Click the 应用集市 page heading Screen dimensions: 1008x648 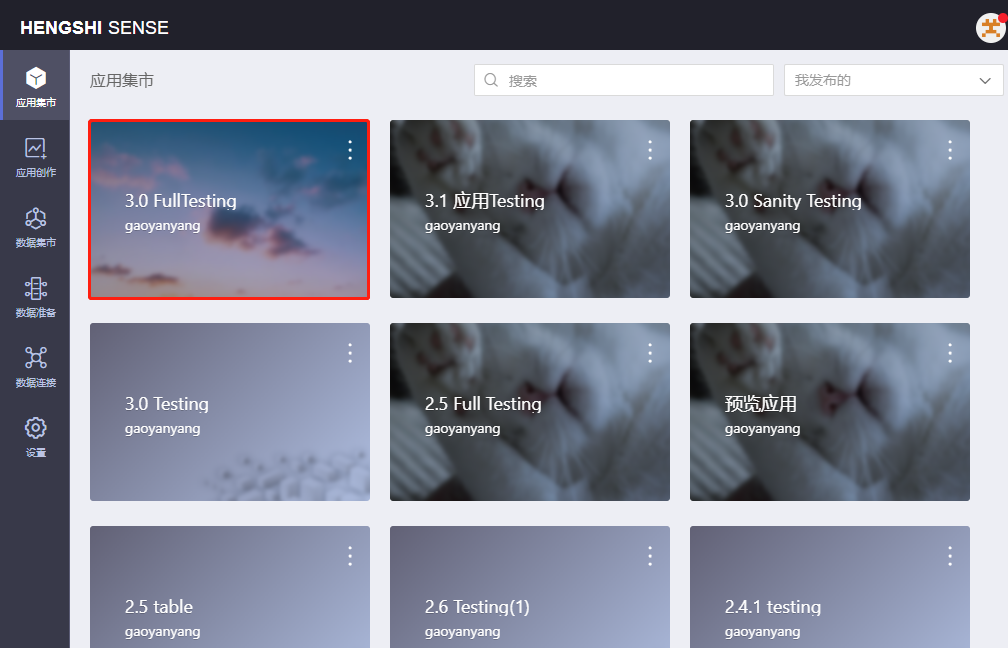[x=122, y=80]
